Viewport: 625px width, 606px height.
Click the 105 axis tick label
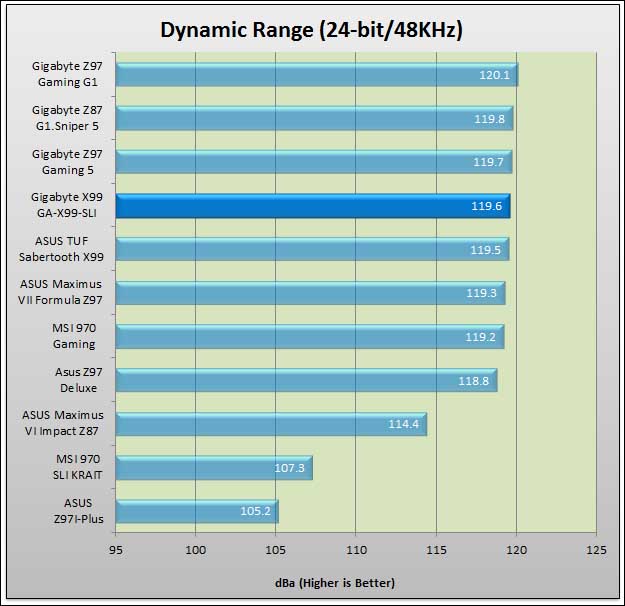pyautogui.click(x=275, y=550)
